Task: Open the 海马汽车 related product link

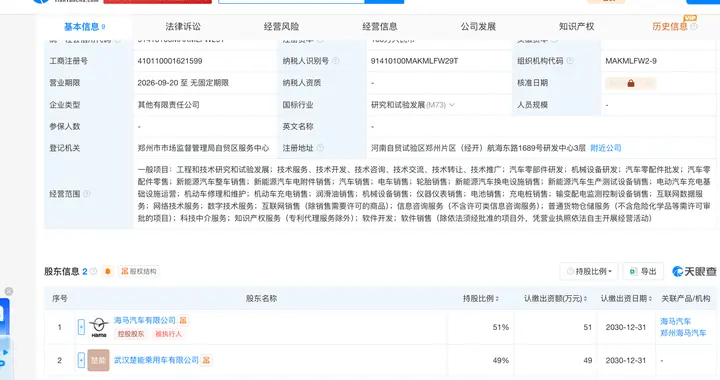Action: pos(675,321)
